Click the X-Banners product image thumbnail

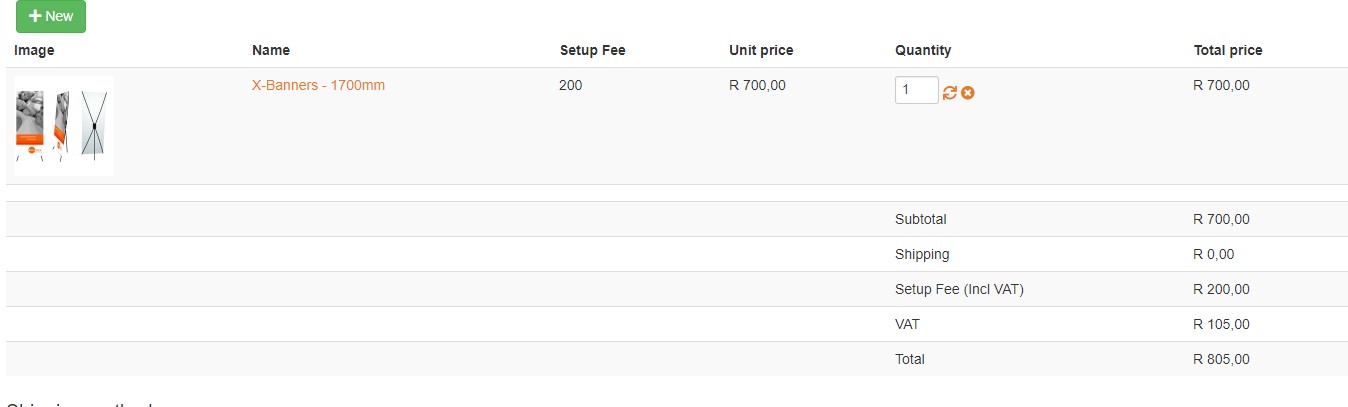point(64,126)
